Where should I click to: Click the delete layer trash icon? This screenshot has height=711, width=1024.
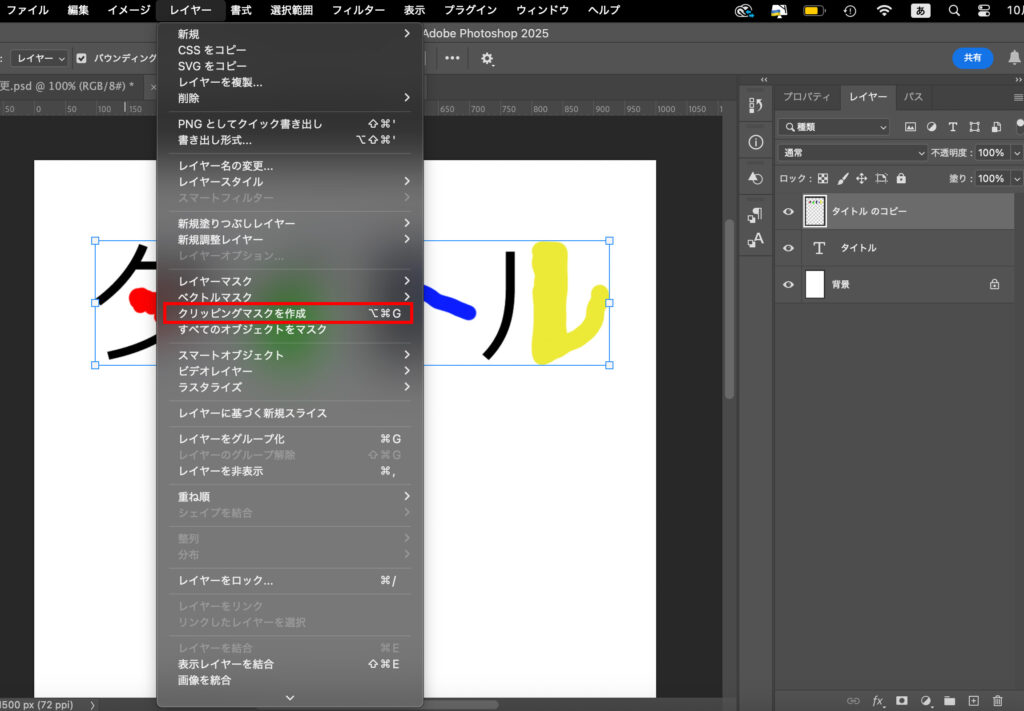coord(997,701)
